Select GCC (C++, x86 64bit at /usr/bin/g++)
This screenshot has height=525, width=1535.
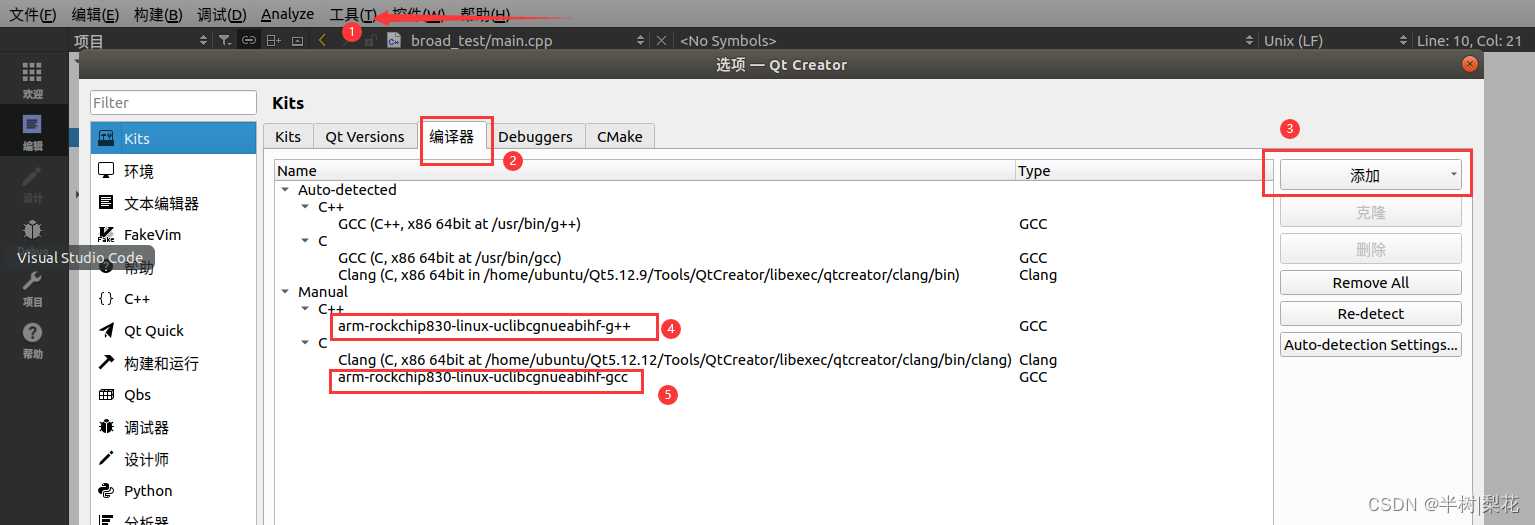pyautogui.click(x=459, y=224)
